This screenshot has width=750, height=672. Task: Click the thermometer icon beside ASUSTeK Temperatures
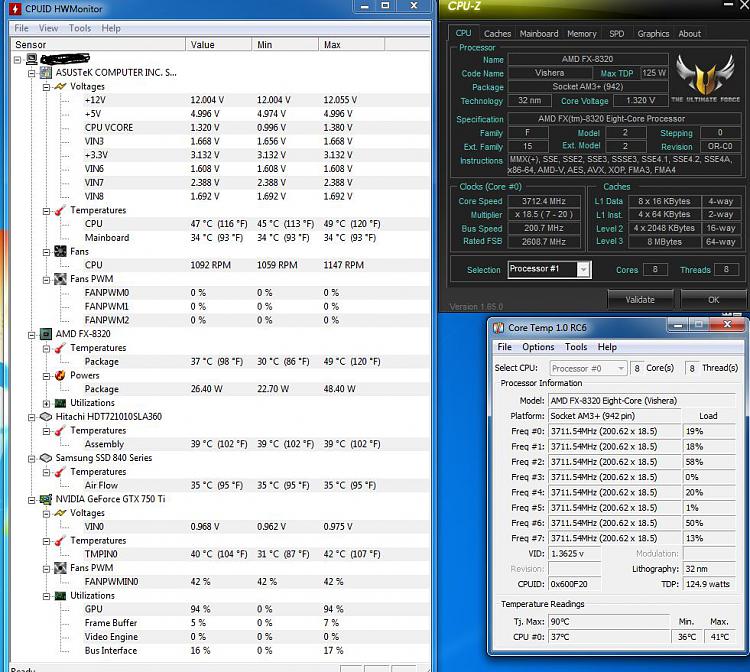coord(60,210)
